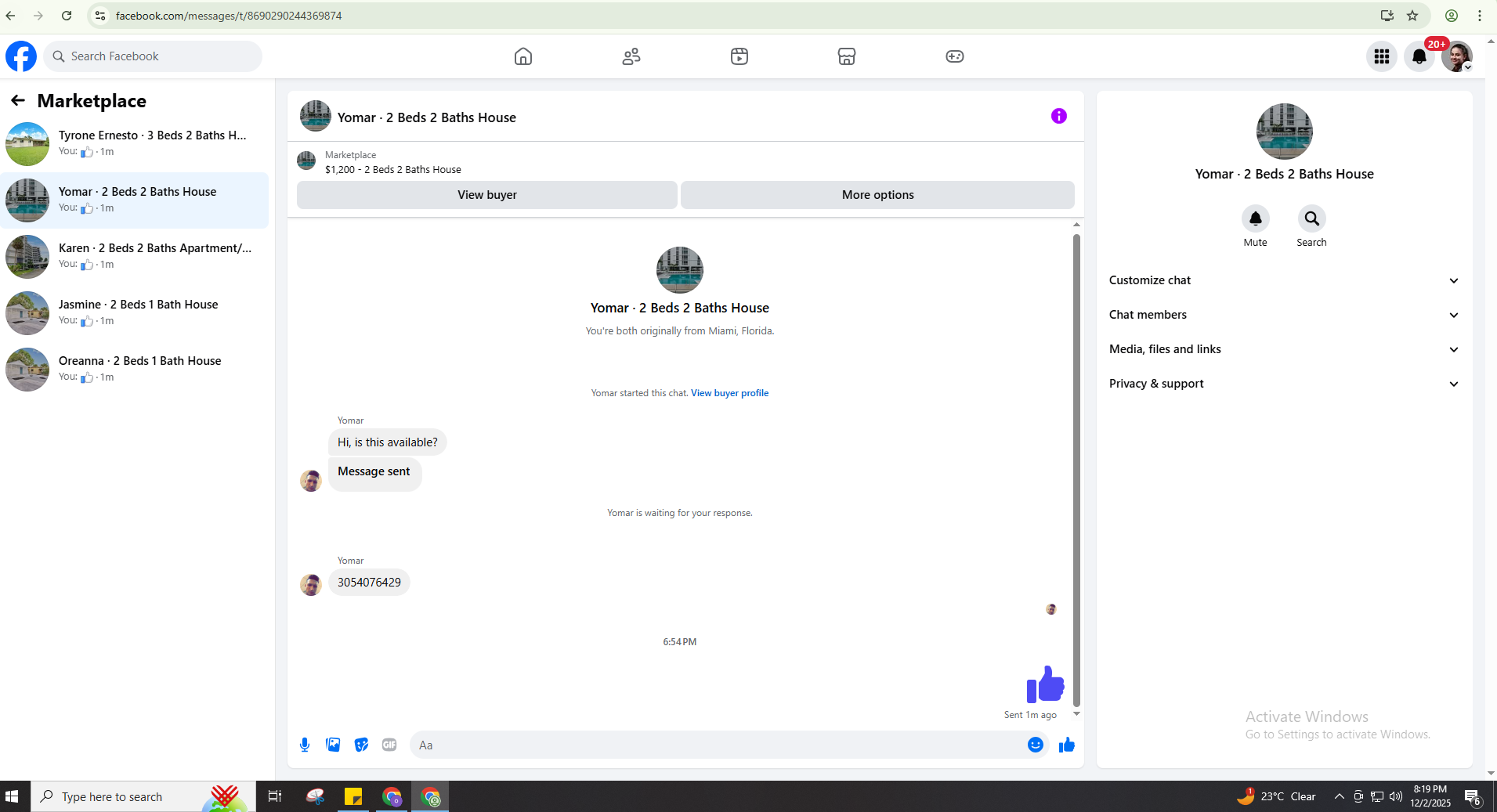
Task: Attach a file with the photo icon
Action: click(333, 745)
